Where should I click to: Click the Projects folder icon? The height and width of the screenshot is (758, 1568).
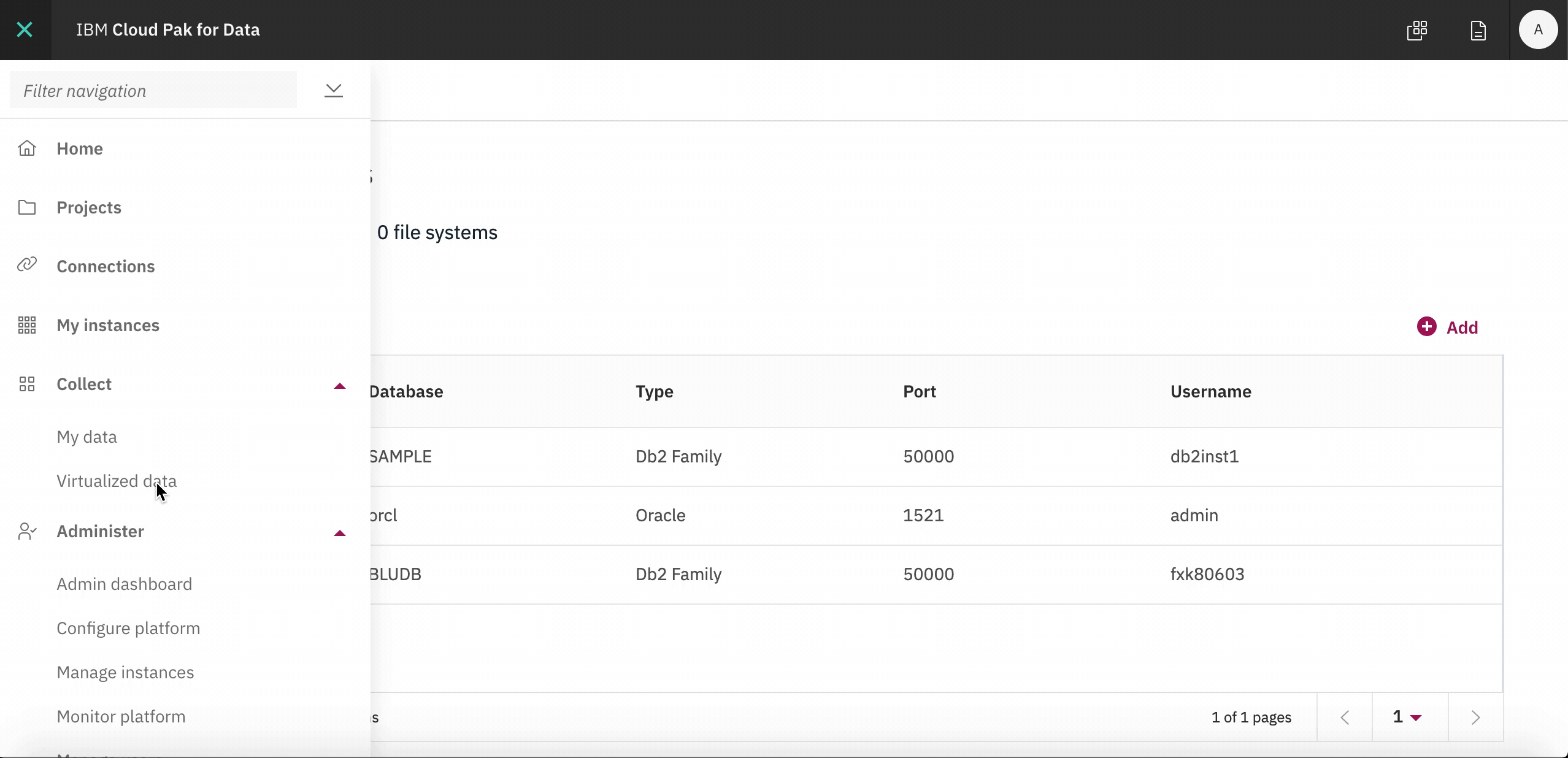click(27, 207)
